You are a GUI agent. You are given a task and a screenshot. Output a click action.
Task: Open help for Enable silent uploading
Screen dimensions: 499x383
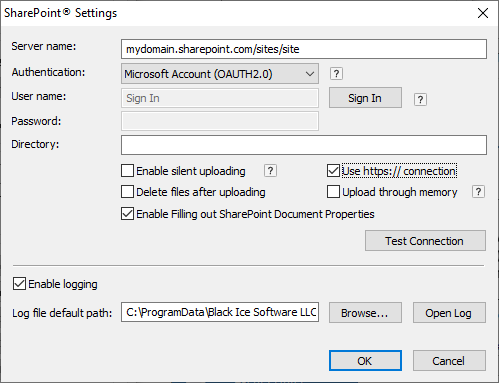tap(270, 171)
